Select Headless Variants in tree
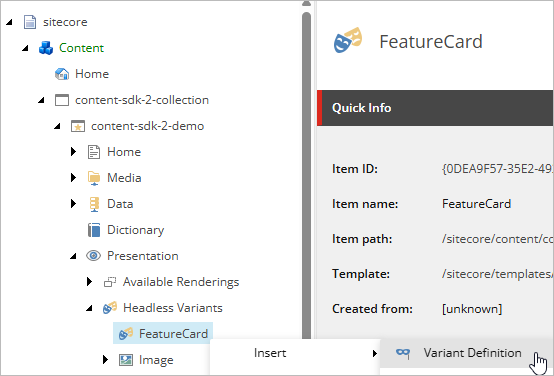This screenshot has height=376, width=554. click(173, 308)
